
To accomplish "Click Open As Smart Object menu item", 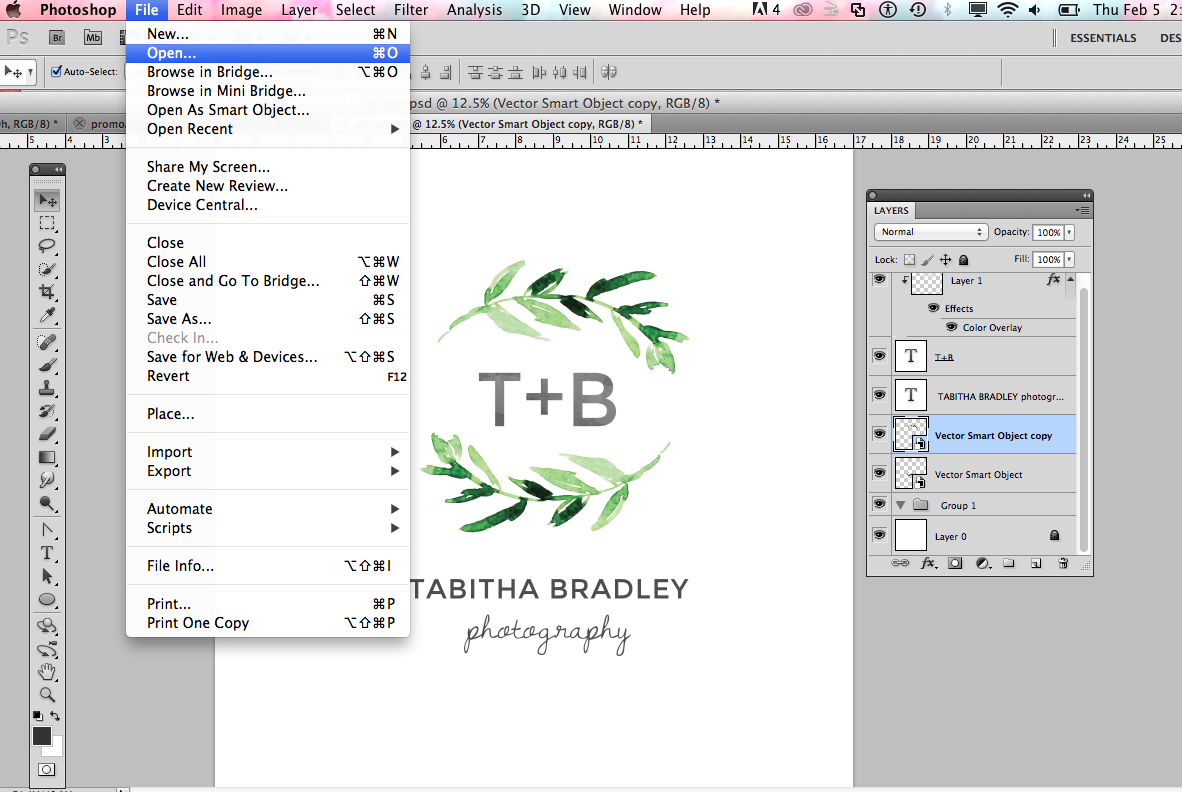I will click(x=228, y=110).
